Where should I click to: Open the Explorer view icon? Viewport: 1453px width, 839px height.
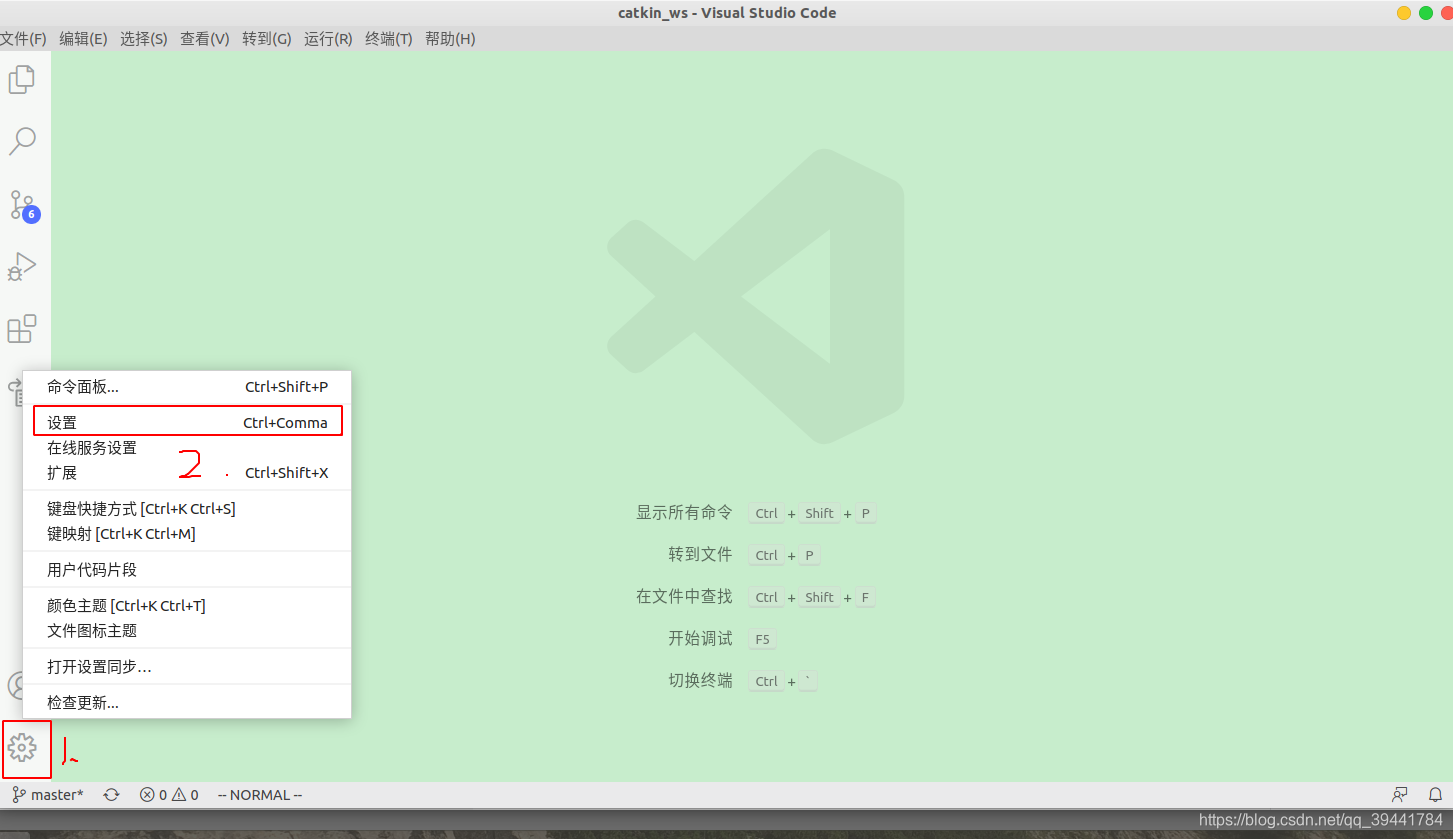pos(22,79)
